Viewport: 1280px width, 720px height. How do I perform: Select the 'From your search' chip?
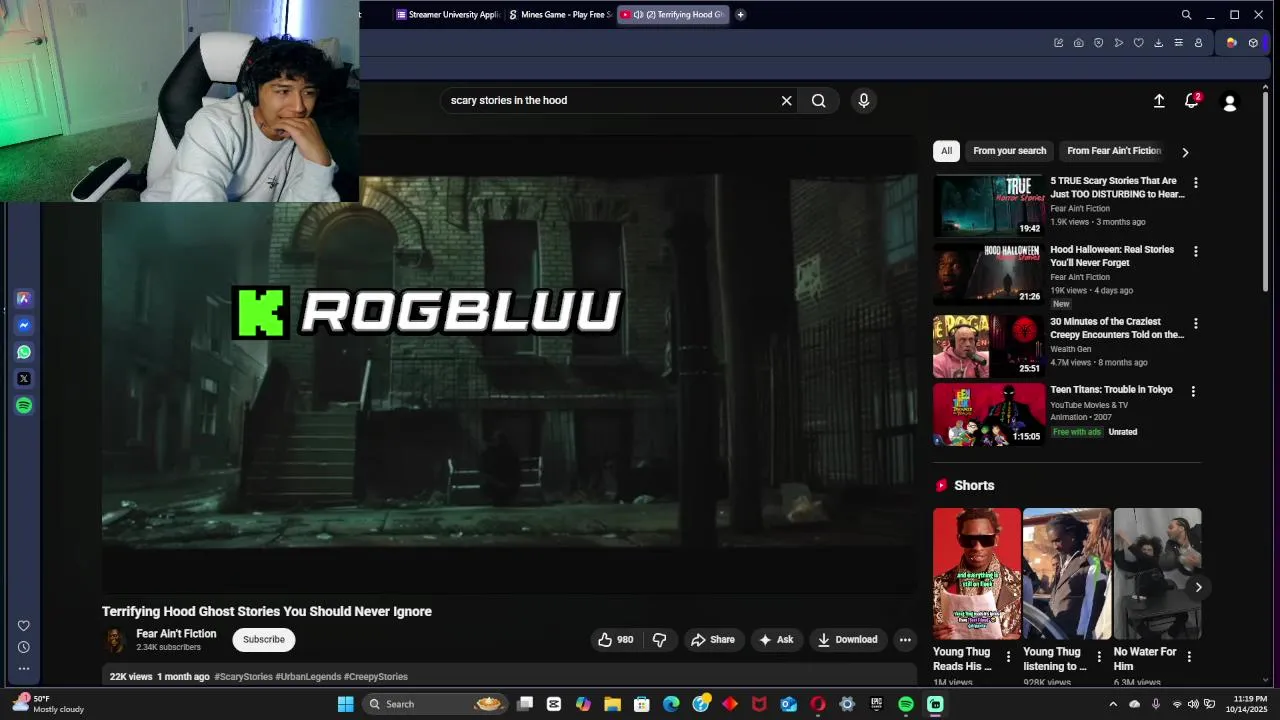(1010, 151)
